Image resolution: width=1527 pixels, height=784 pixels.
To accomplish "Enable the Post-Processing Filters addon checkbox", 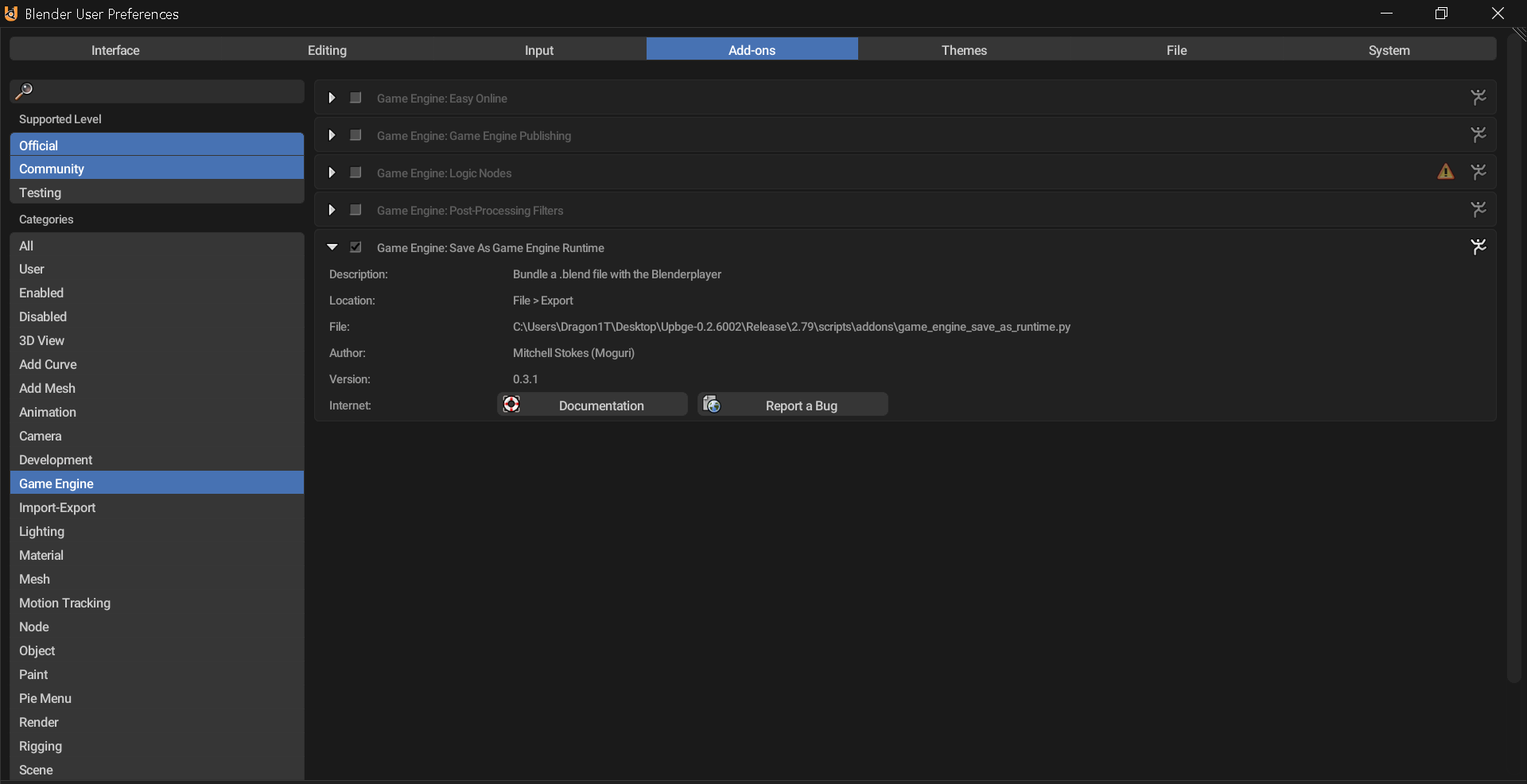I will (x=356, y=210).
